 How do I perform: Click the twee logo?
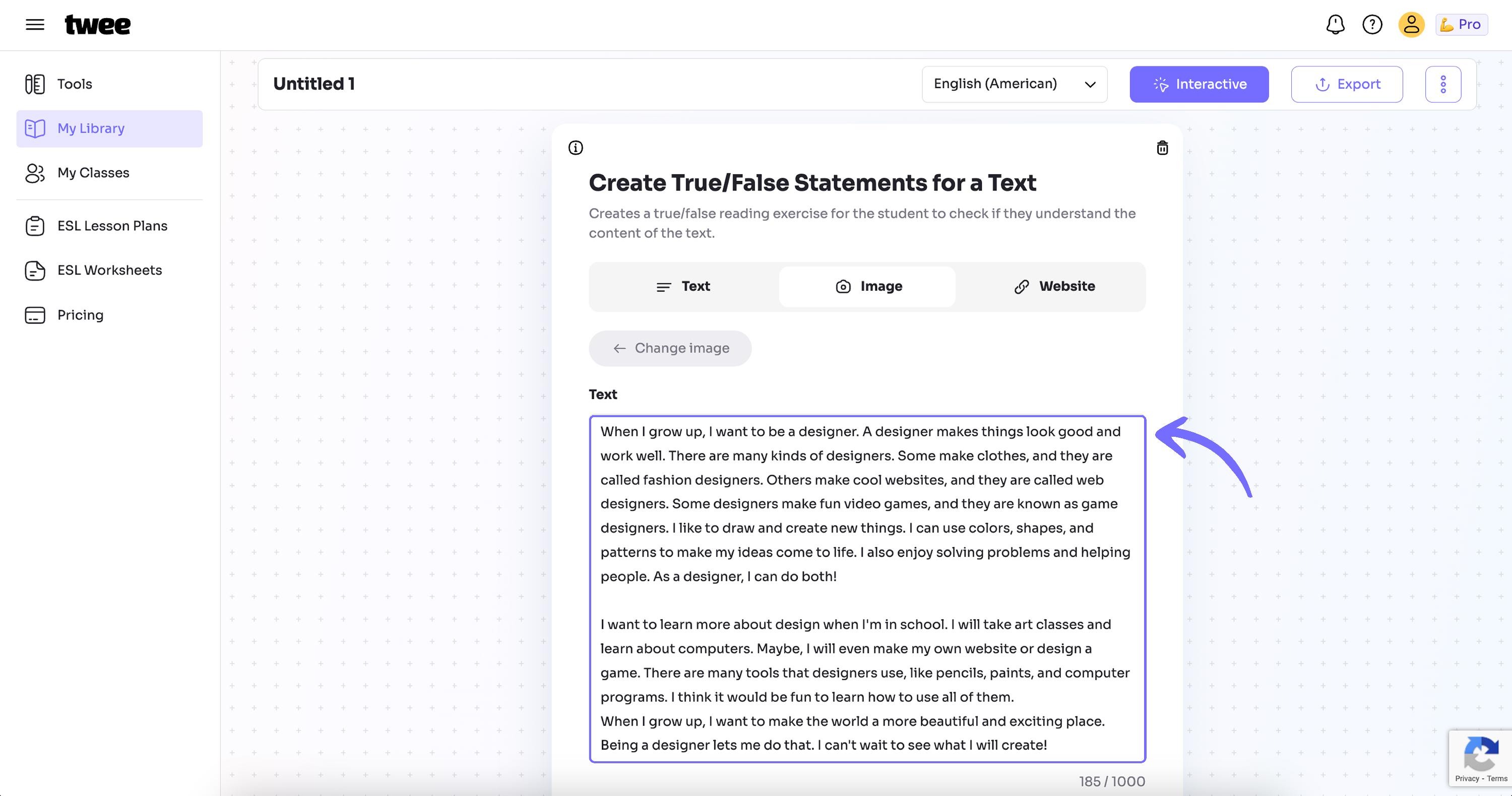[97, 25]
